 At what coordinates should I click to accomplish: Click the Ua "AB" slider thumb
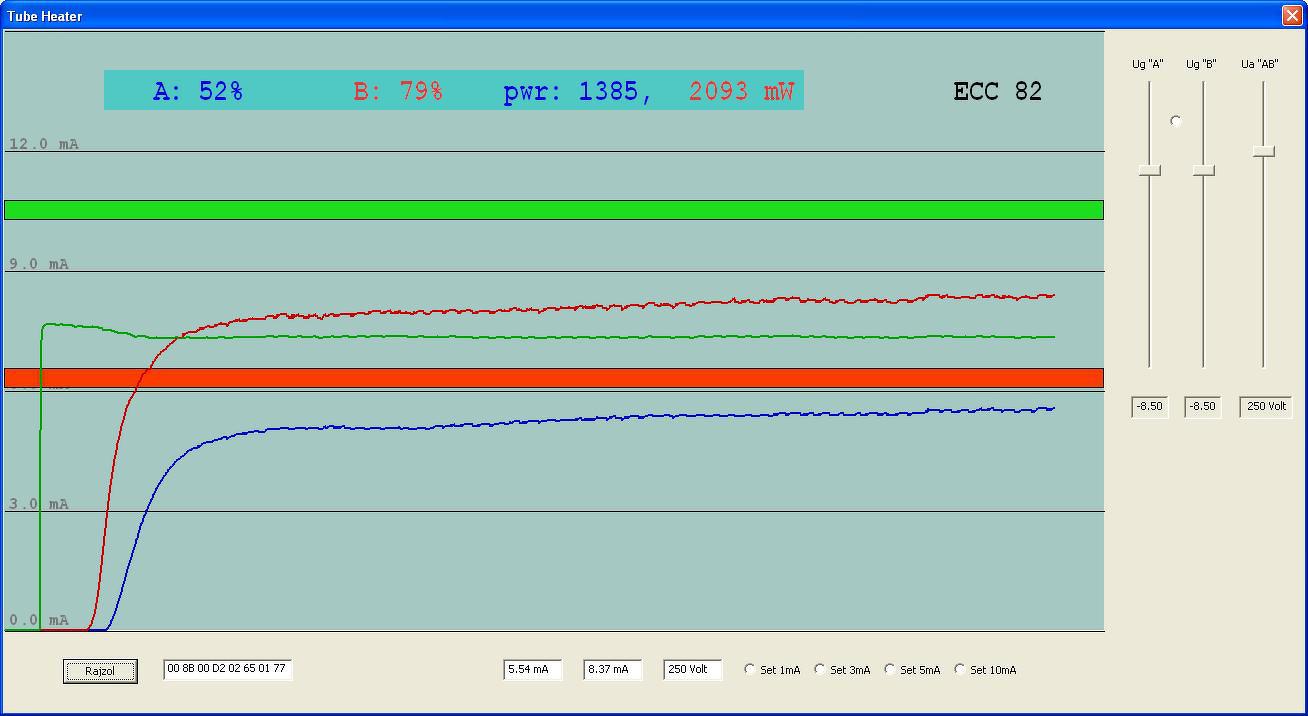(x=1264, y=151)
